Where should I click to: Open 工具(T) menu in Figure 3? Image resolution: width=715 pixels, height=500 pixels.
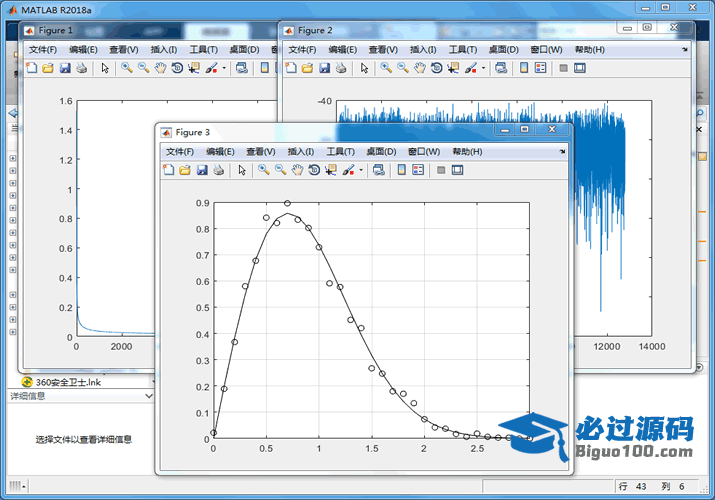click(x=341, y=151)
